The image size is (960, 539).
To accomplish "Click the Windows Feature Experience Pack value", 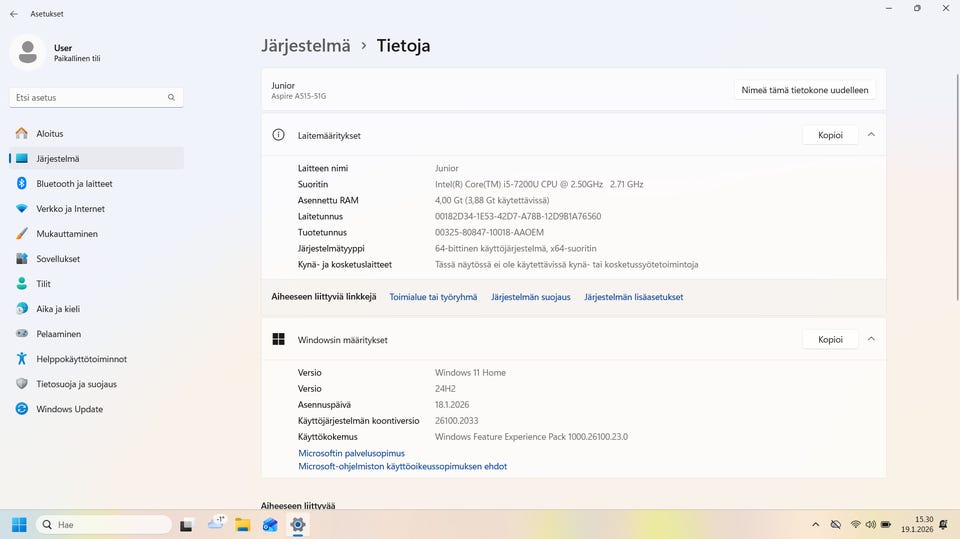I will [x=531, y=437].
